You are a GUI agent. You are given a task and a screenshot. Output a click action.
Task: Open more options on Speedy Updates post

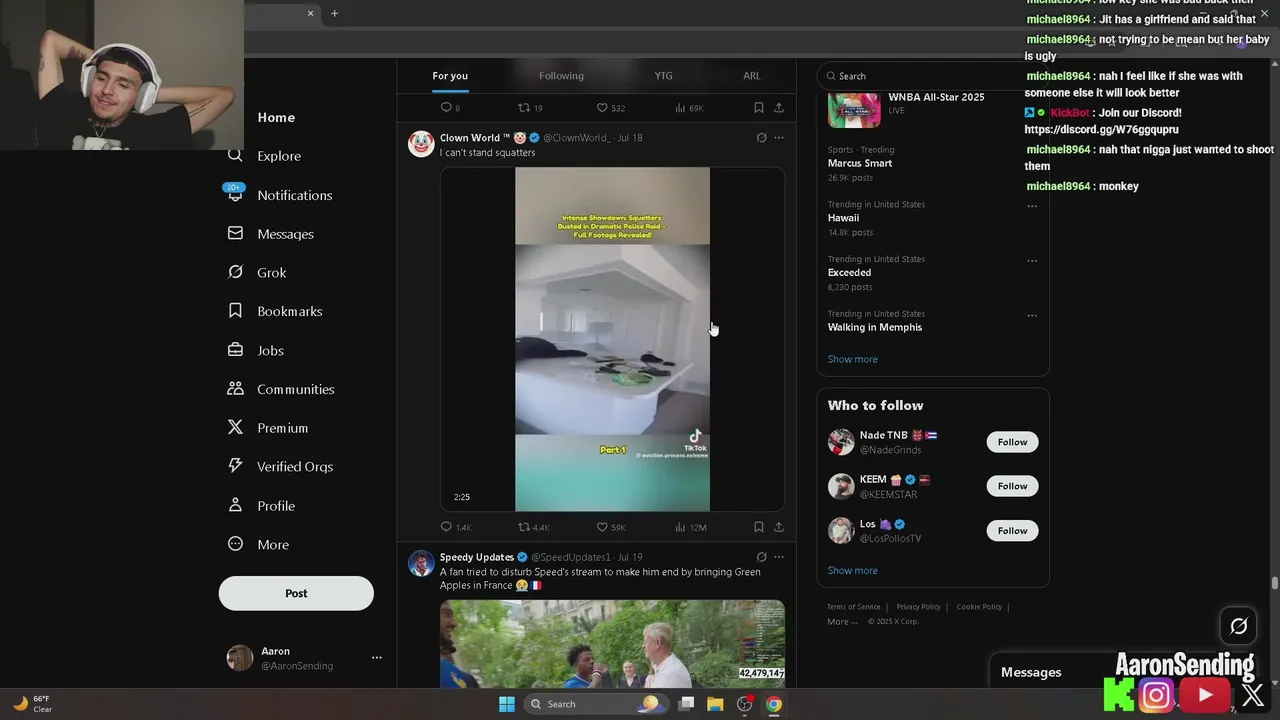click(x=779, y=557)
